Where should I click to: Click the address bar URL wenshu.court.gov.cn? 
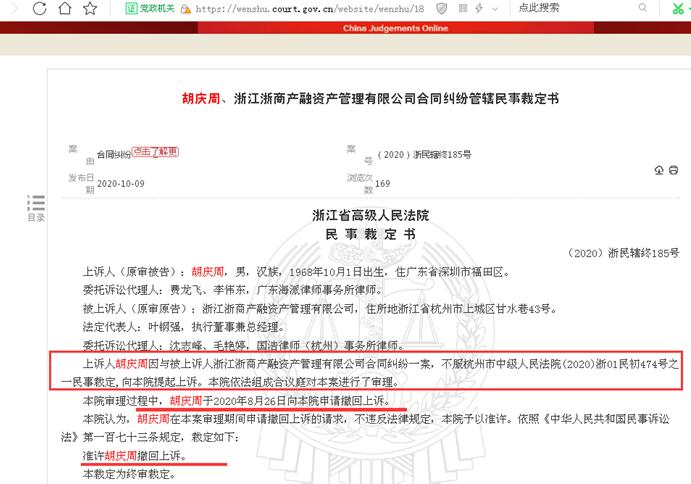310,9
